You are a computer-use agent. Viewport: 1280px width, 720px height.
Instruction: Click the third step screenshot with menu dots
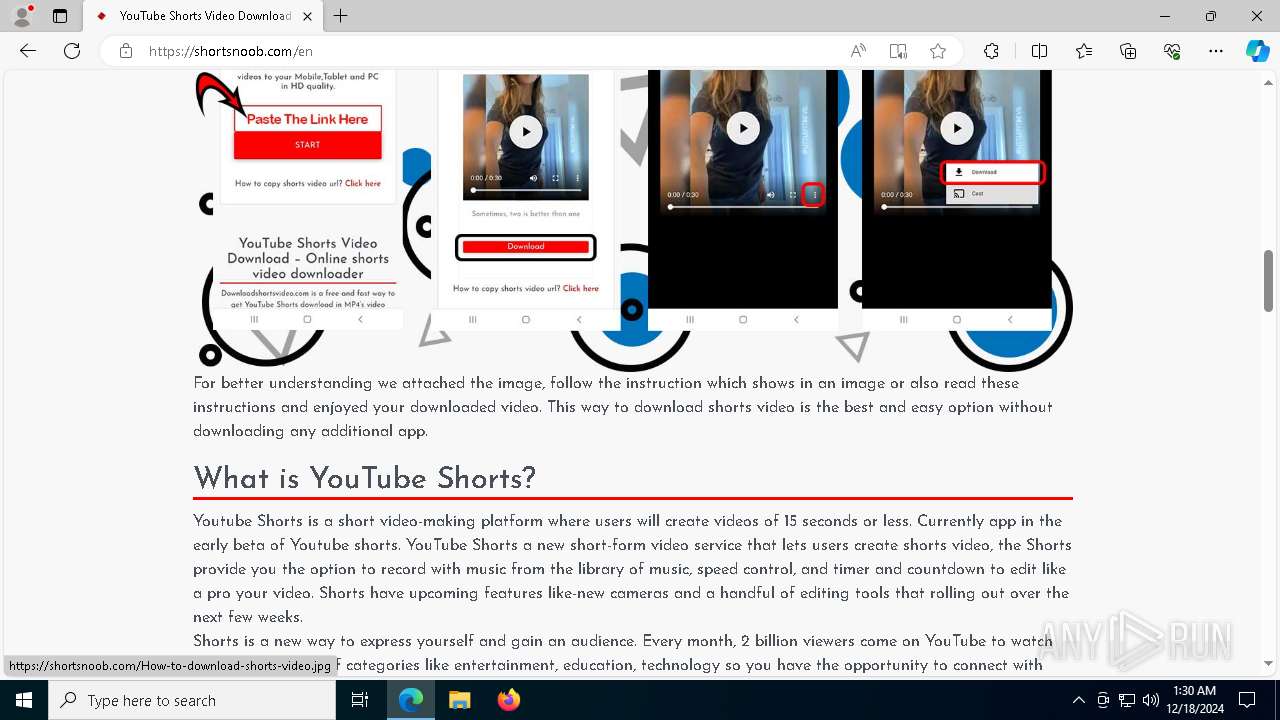coord(743,200)
